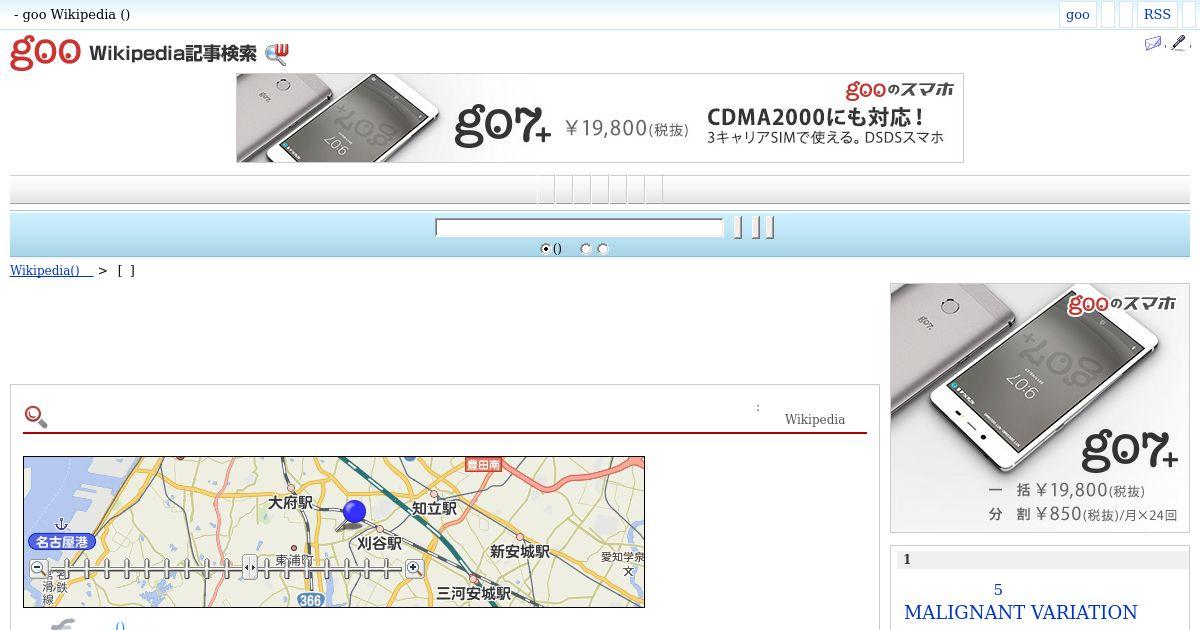The width and height of the screenshot is (1200, 630).
Task: Click the anchor icon above 名古屋港
Action: point(61,524)
